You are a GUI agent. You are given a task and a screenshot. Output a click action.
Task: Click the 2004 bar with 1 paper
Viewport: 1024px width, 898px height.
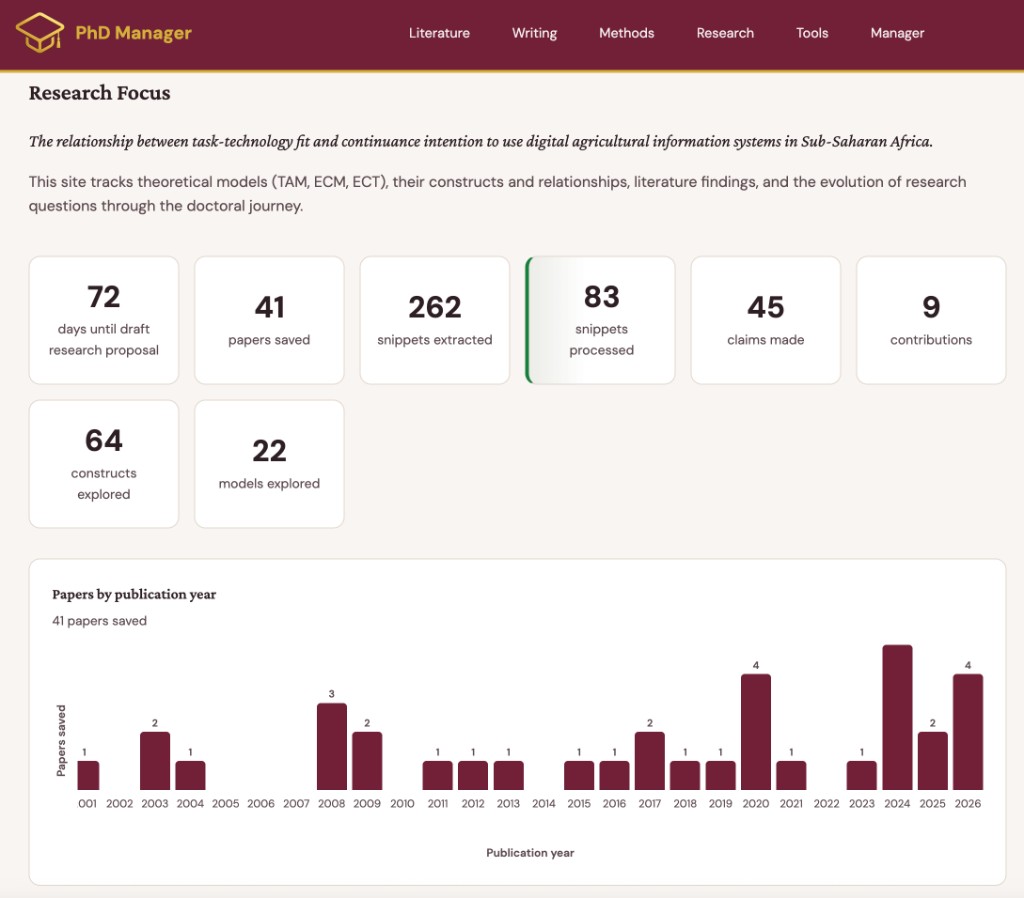pos(190,775)
